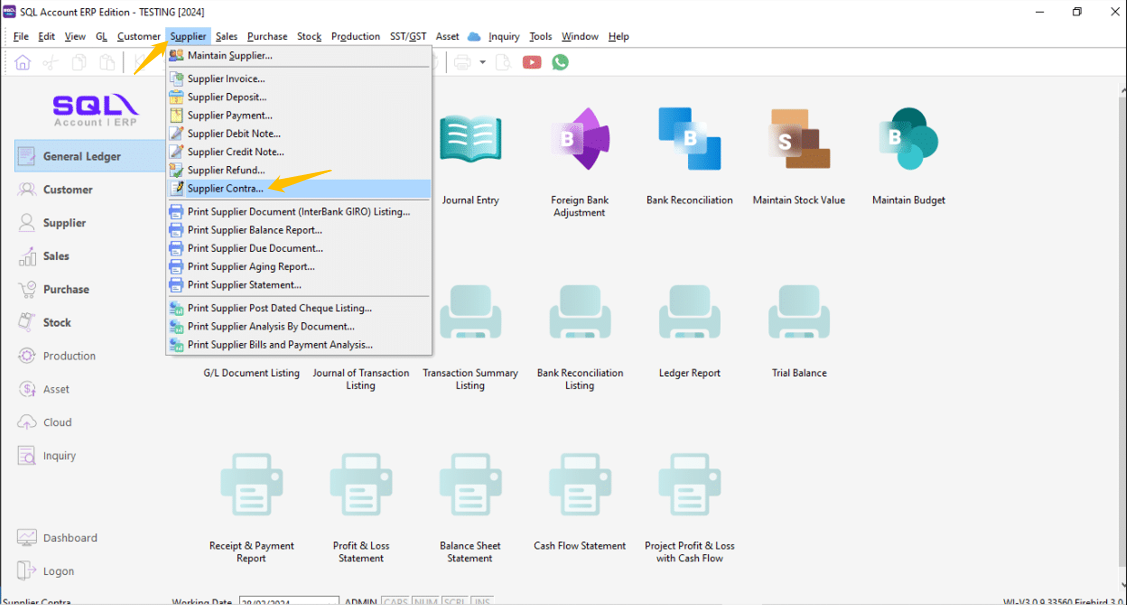The image size is (1127, 605).
Task: Open the Maintain Budget icon
Action: tap(908, 140)
